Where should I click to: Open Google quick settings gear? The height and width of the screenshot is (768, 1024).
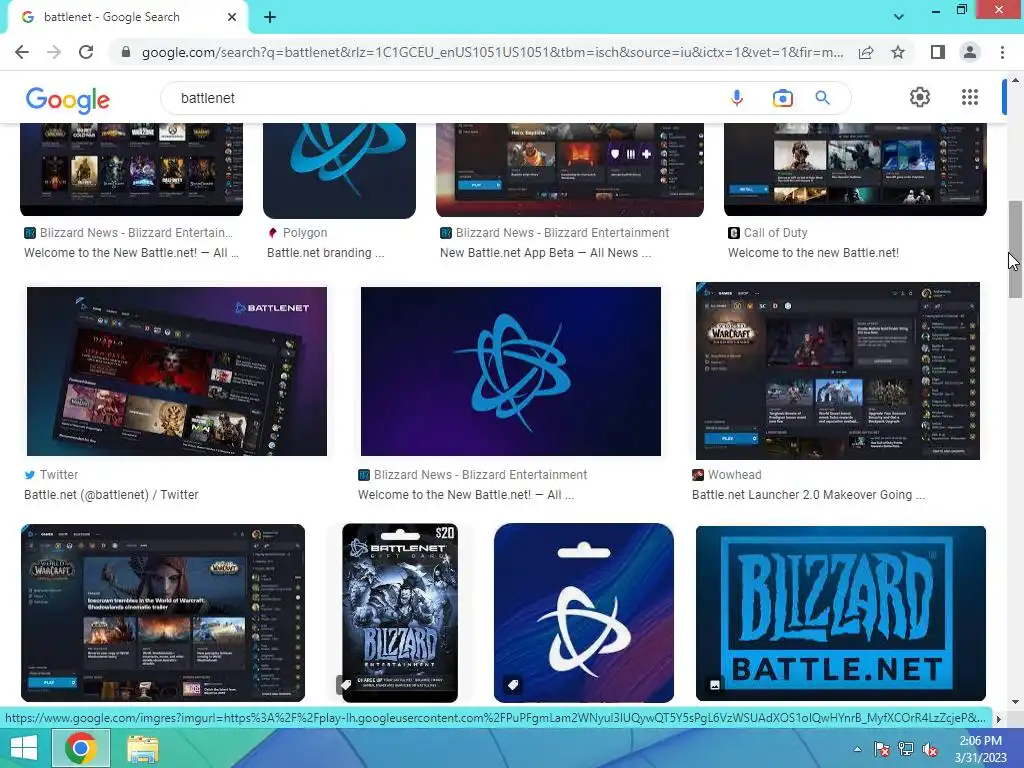pyautogui.click(x=920, y=97)
